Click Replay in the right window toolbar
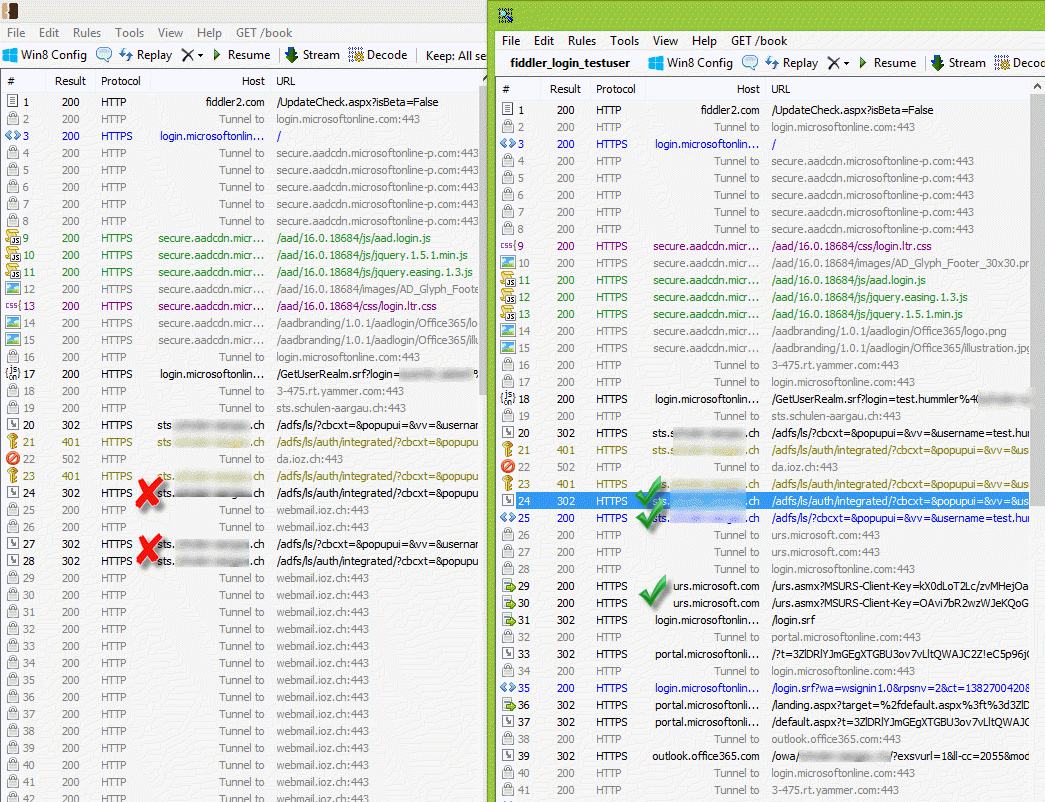 click(792, 63)
